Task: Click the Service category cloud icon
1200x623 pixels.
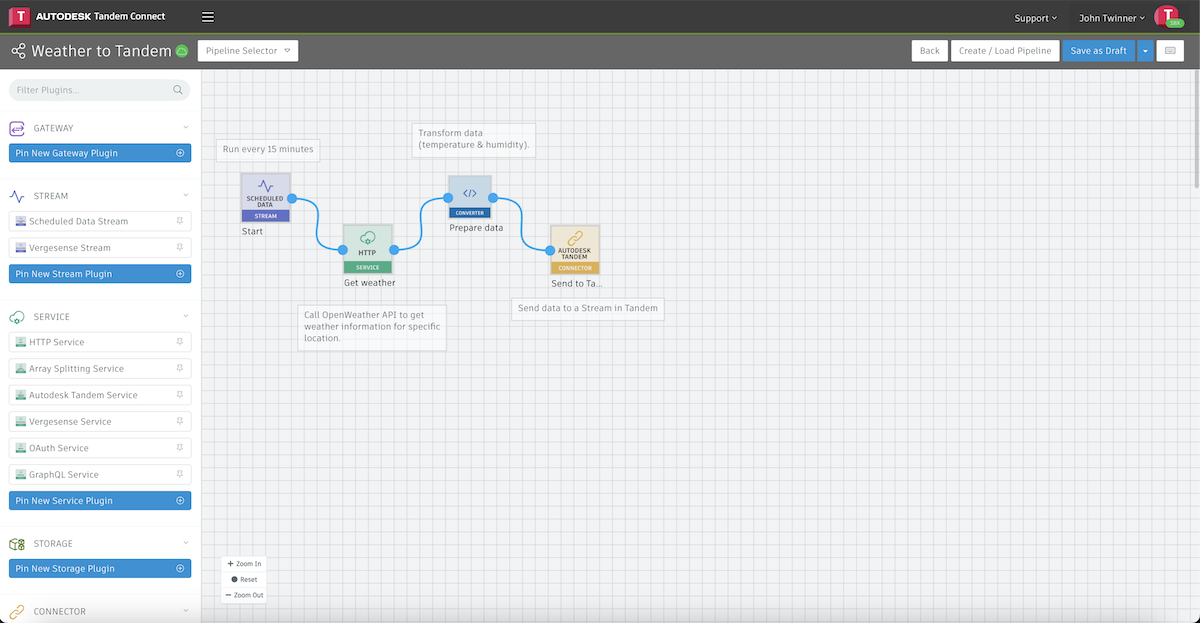Action: click(x=17, y=317)
